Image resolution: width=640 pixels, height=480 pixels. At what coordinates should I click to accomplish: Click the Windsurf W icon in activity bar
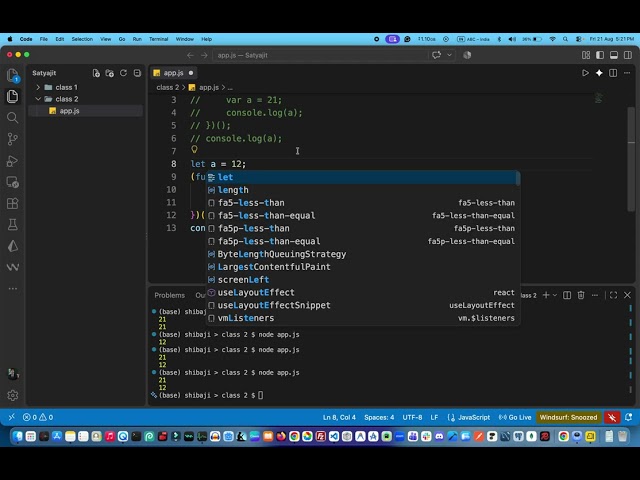(13, 267)
